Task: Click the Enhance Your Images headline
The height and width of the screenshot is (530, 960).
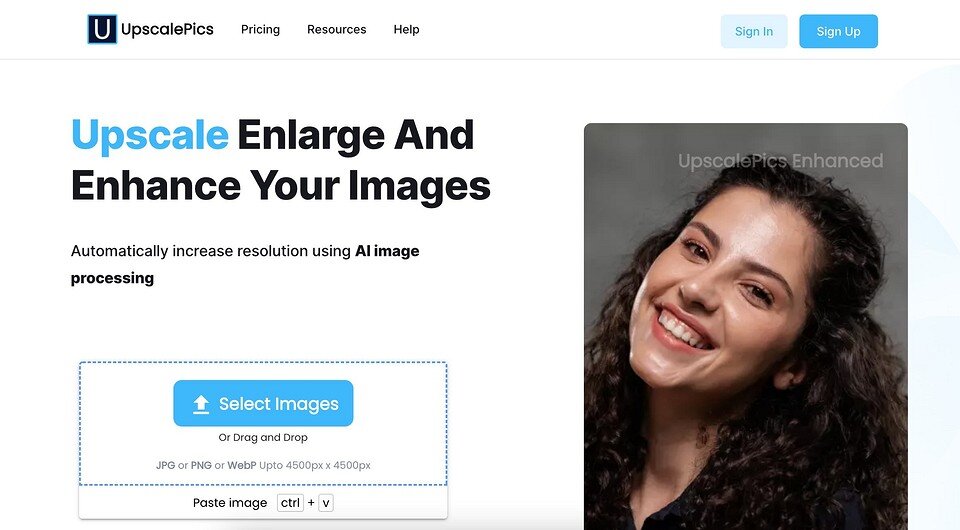Action: [281, 186]
